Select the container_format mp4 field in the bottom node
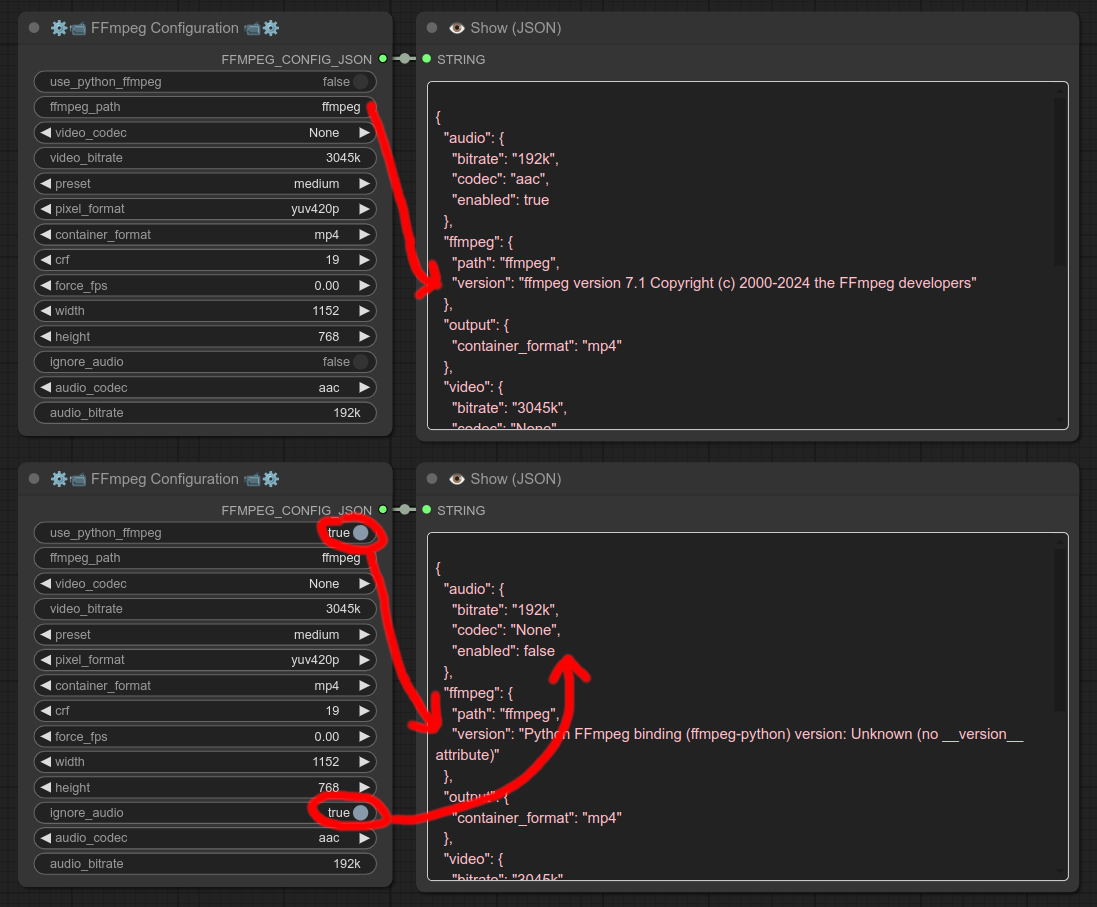The width and height of the screenshot is (1097, 907). [x=205, y=686]
